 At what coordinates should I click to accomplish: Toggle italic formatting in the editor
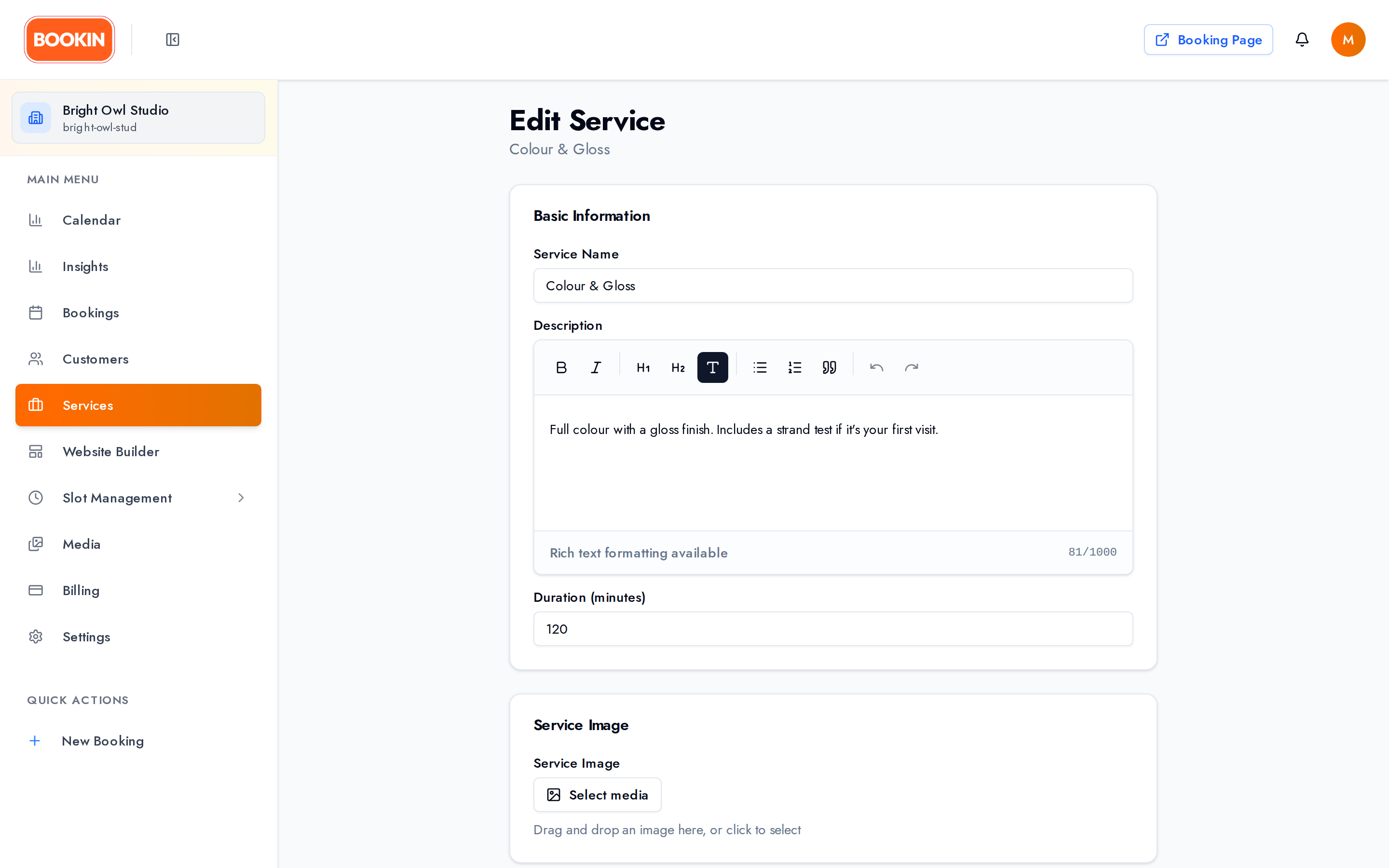click(x=596, y=367)
